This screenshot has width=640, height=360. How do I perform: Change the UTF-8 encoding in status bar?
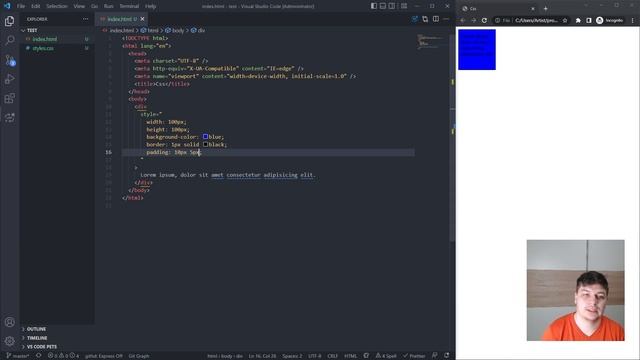[315, 356]
